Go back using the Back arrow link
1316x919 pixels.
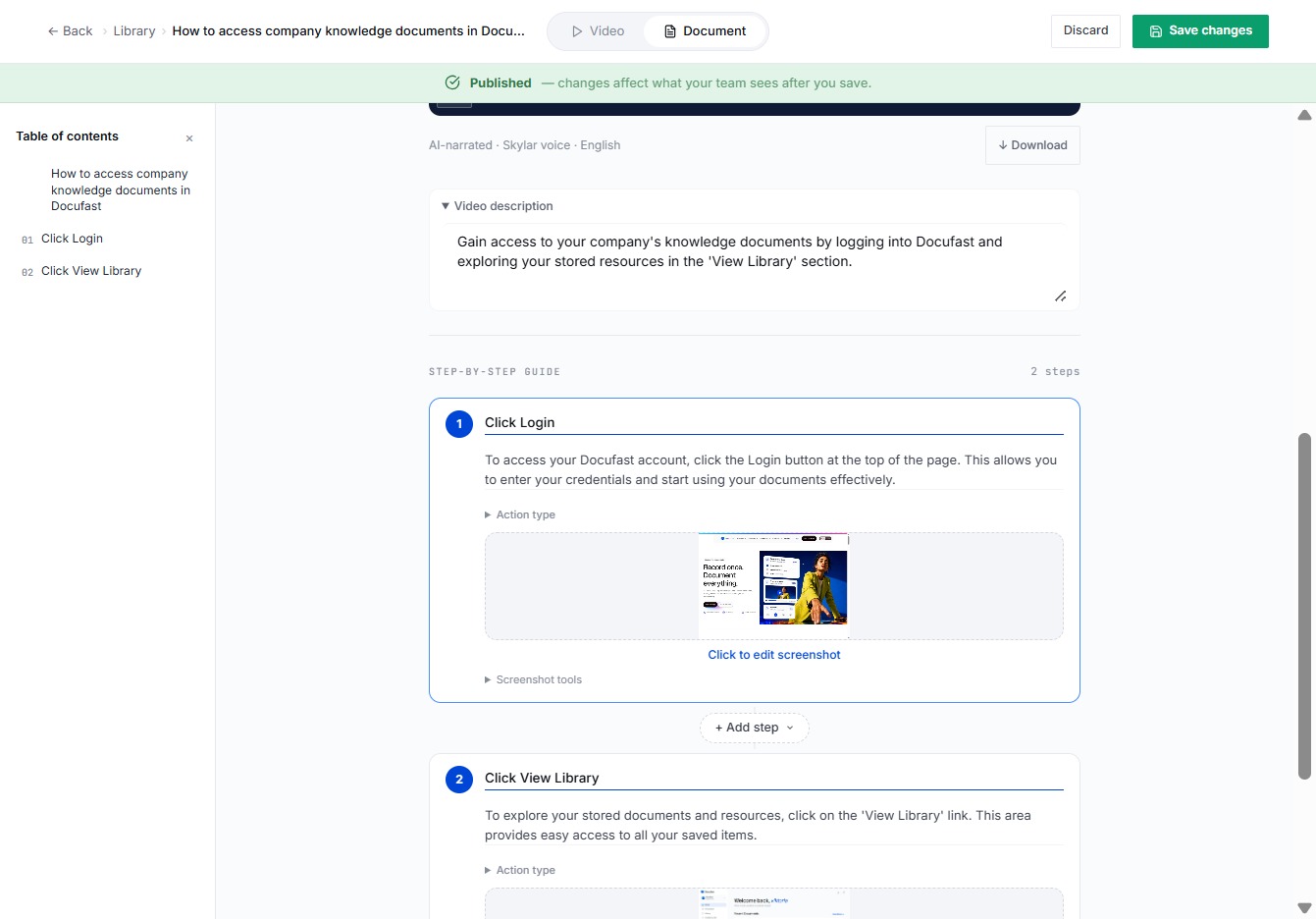[x=70, y=31]
